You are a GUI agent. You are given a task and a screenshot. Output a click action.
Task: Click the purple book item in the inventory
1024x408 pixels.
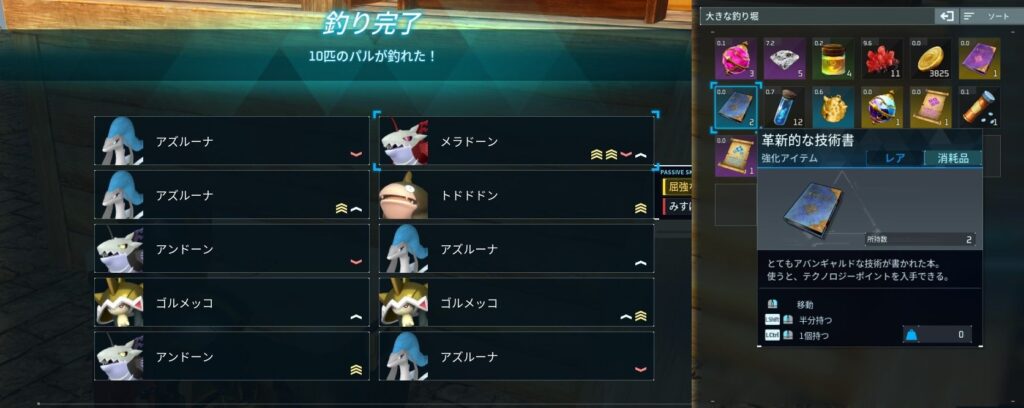coord(979,59)
